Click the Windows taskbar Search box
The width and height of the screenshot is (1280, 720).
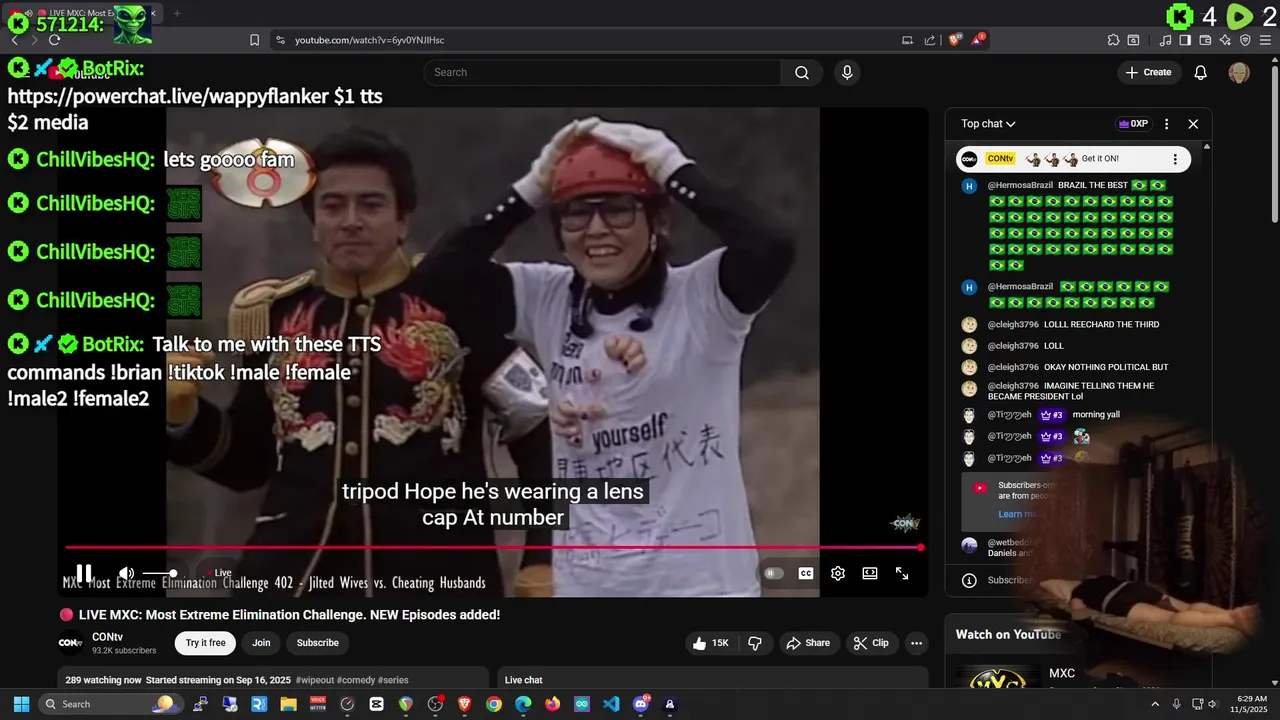point(109,704)
